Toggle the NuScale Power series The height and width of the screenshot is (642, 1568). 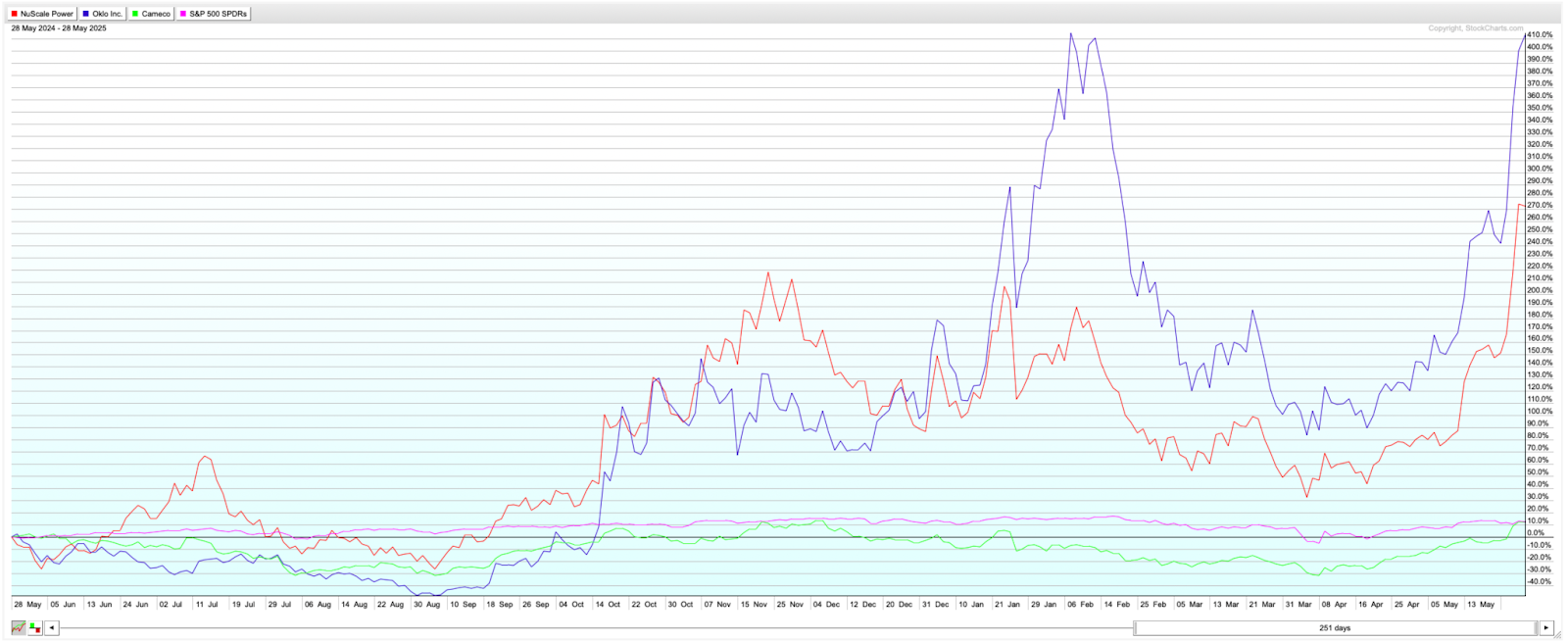point(42,14)
